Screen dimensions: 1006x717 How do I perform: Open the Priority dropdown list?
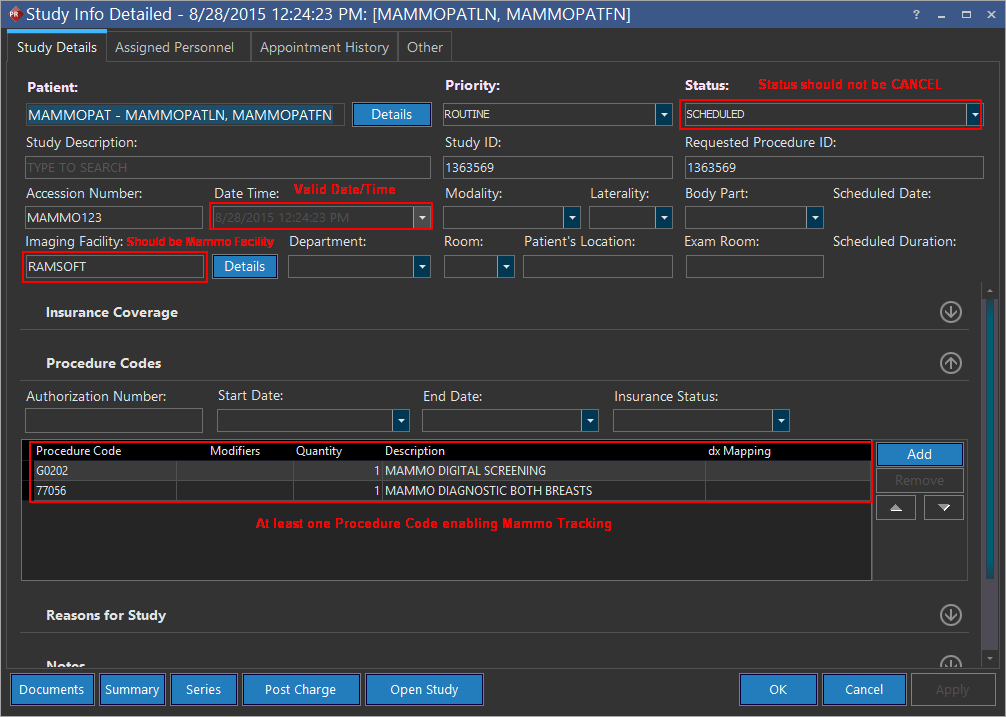[663, 115]
